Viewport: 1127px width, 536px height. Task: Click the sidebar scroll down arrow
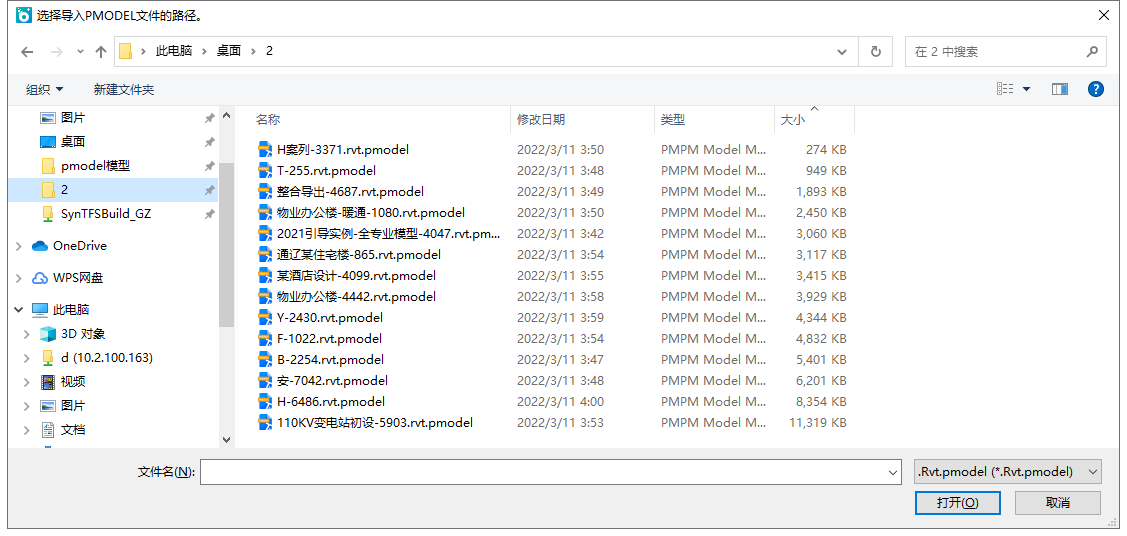click(226, 439)
